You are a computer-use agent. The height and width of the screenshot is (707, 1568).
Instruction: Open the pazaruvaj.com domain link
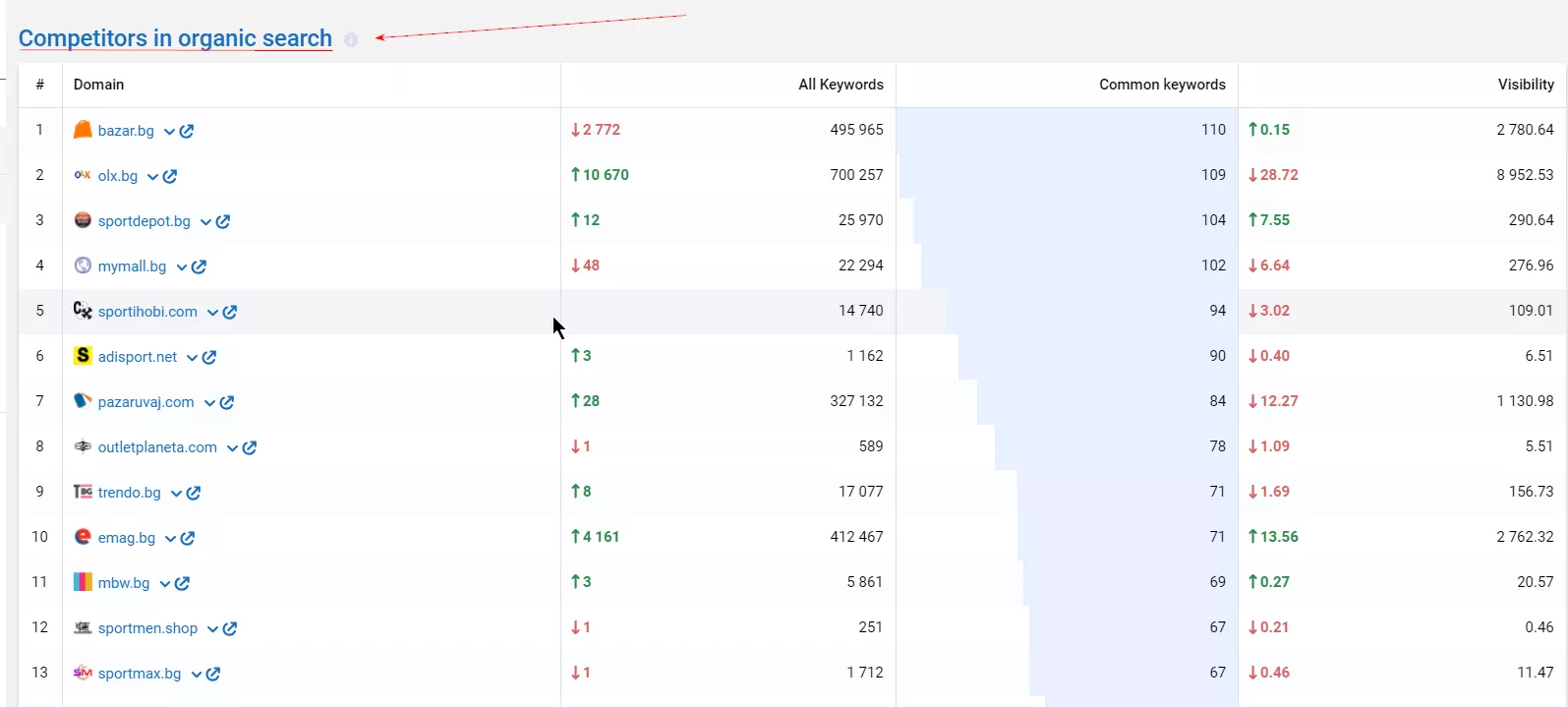(146, 402)
